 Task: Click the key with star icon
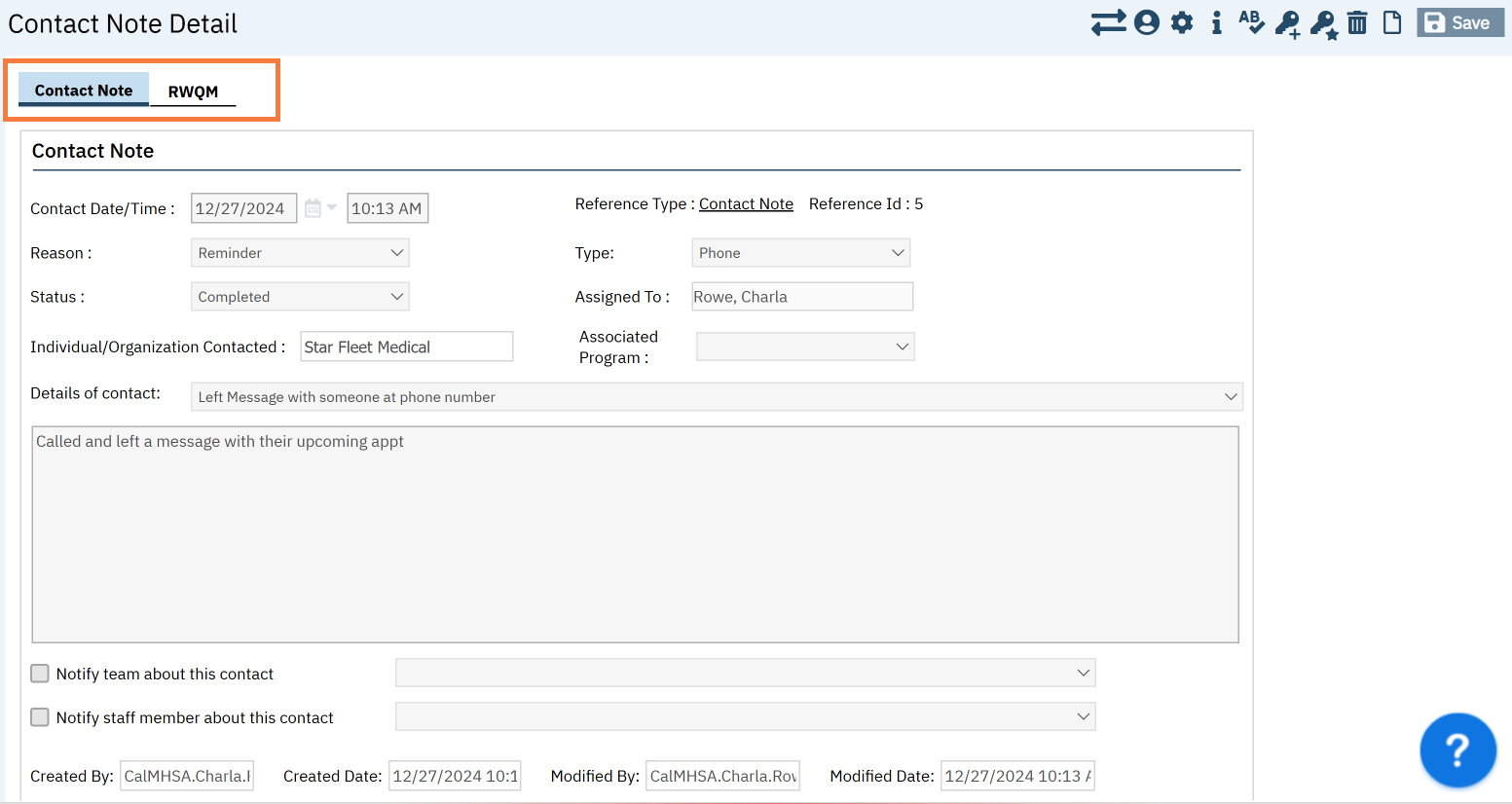pos(1324,23)
